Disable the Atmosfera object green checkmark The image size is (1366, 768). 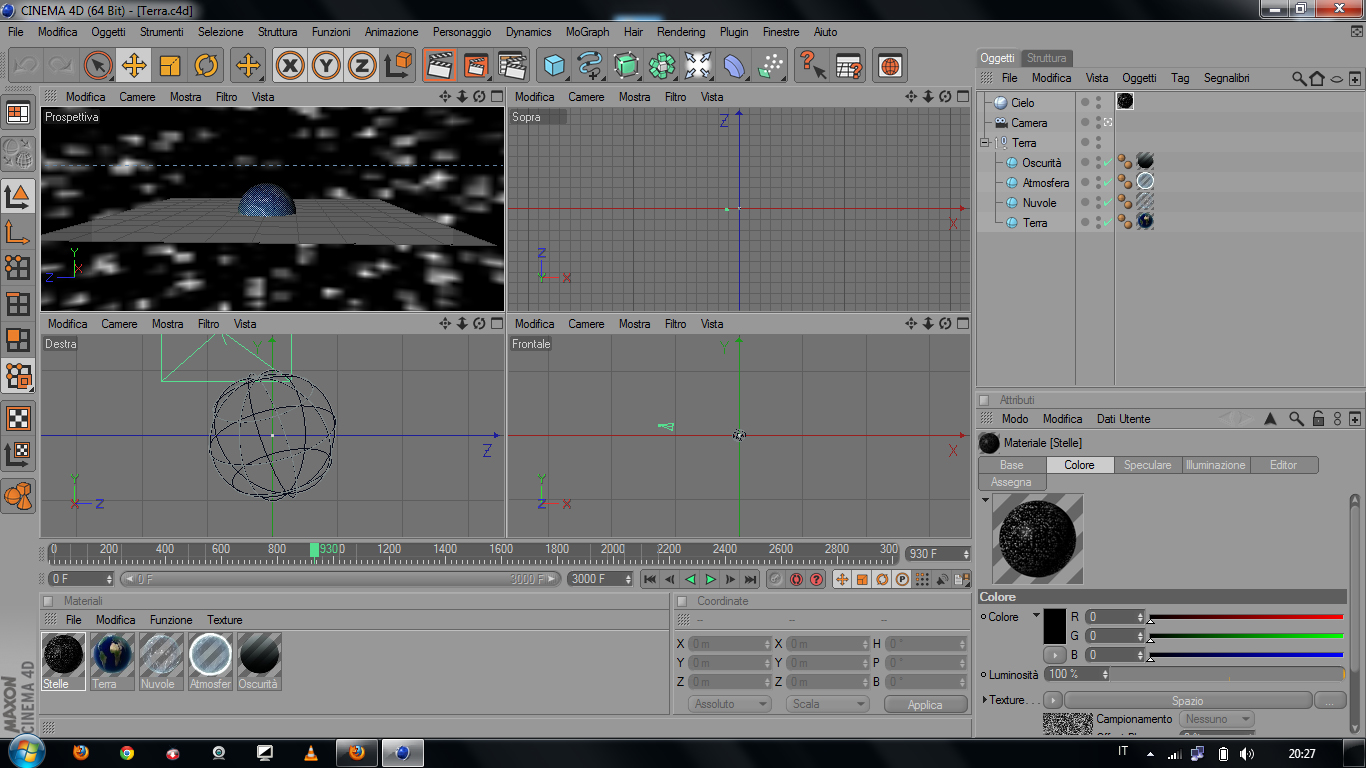pyautogui.click(x=1107, y=183)
